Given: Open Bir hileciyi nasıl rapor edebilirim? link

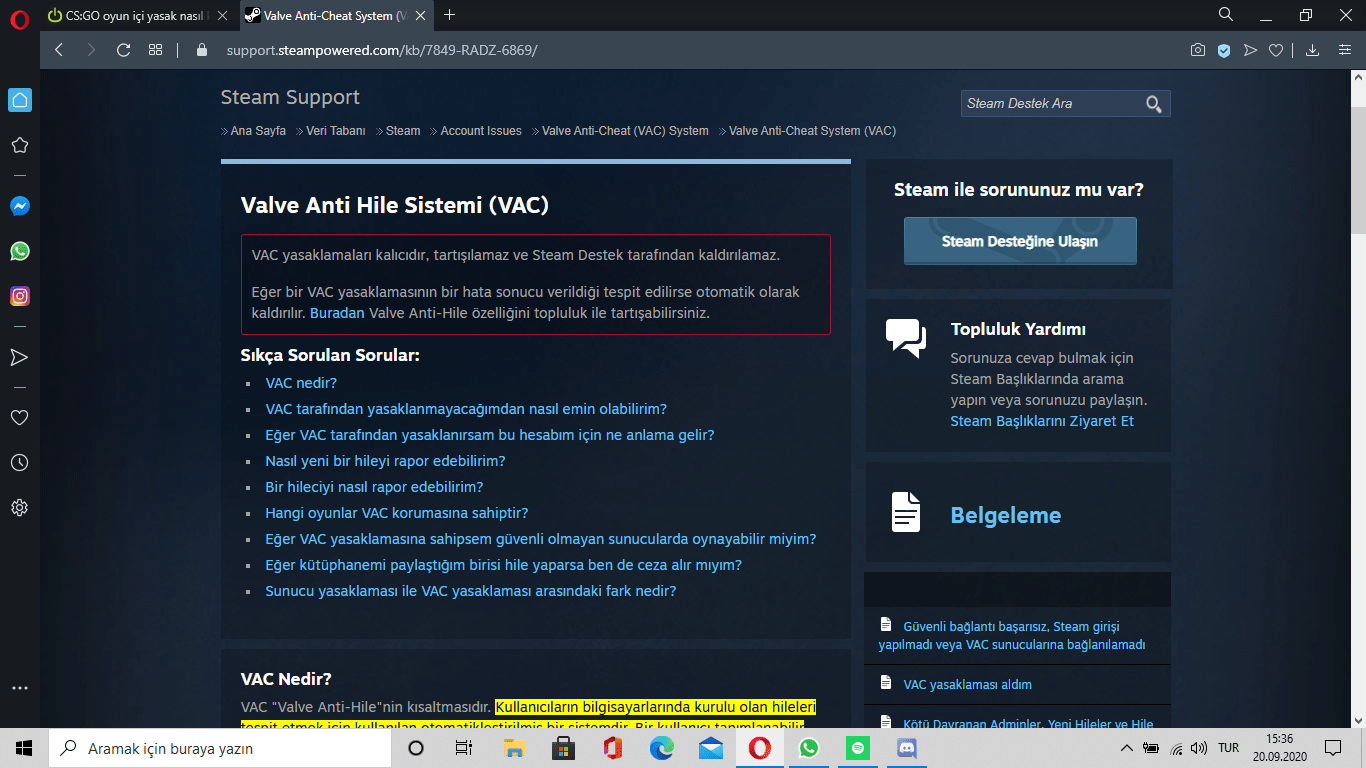Looking at the screenshot, I should coord(374,487).
